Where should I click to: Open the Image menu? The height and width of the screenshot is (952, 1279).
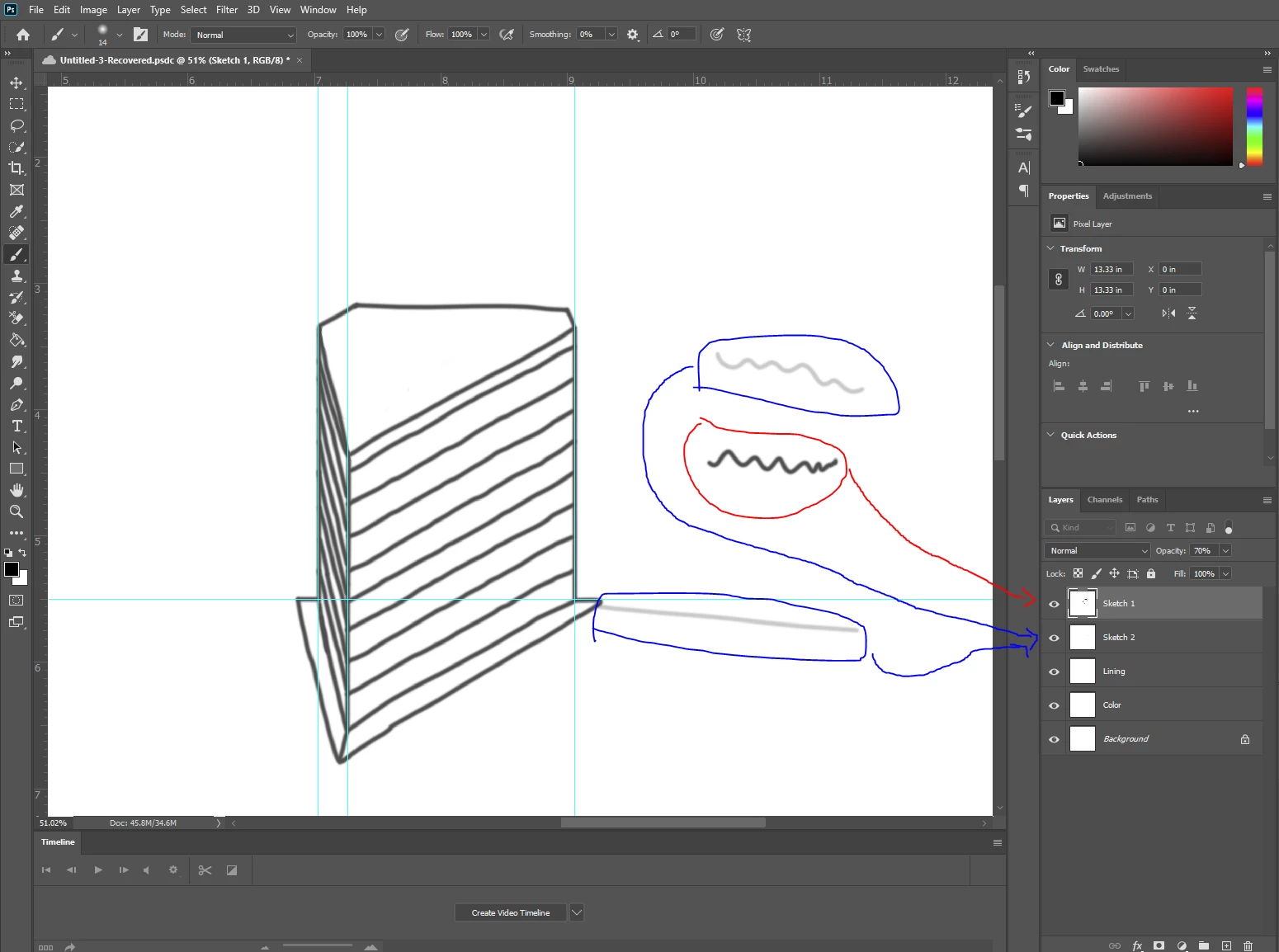[x=93, y=10]
